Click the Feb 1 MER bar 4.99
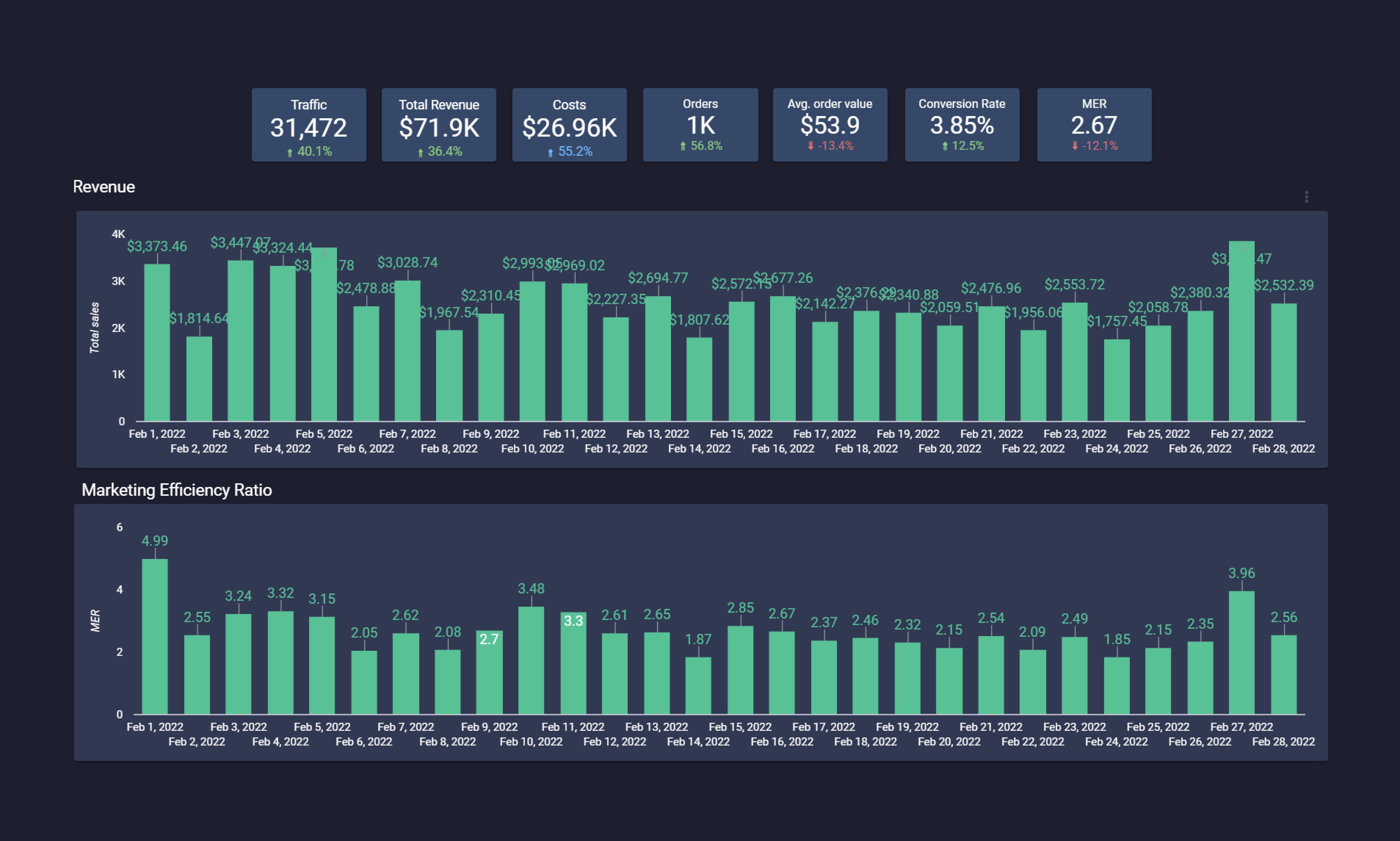 point(155,636)
